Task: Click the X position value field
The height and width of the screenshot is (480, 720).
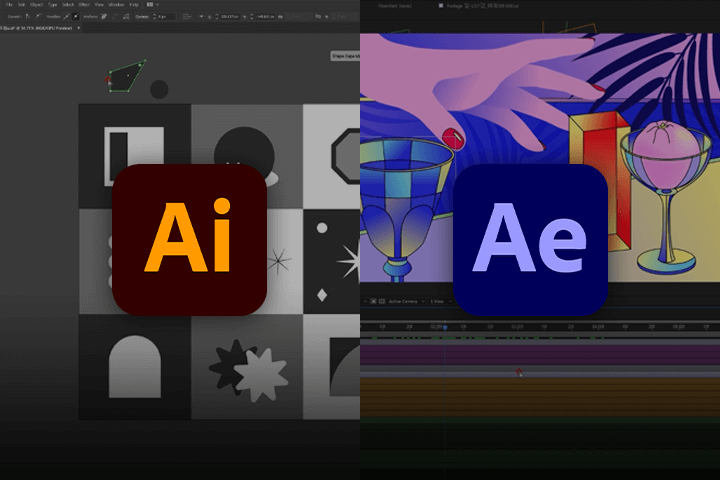Action: (x=230, y=17)
